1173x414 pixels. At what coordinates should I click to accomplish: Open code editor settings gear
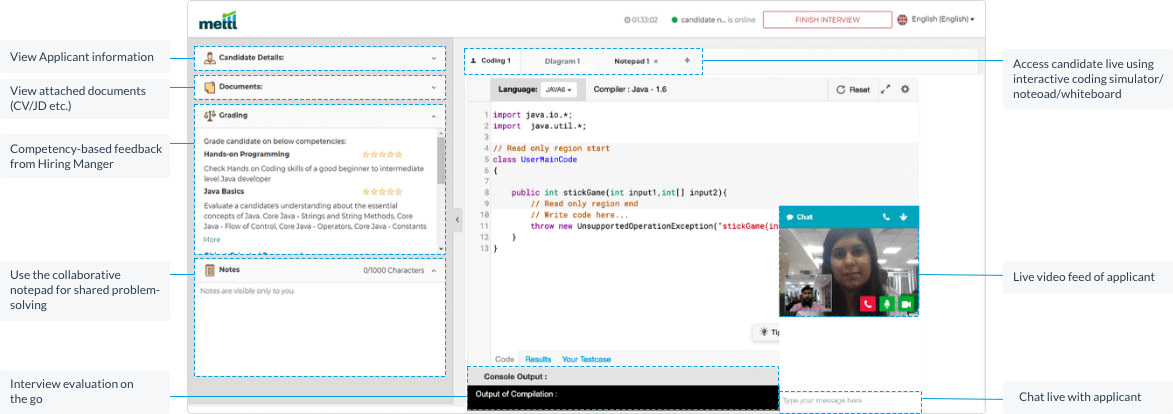pyautogui.click(x=905, y=89)
